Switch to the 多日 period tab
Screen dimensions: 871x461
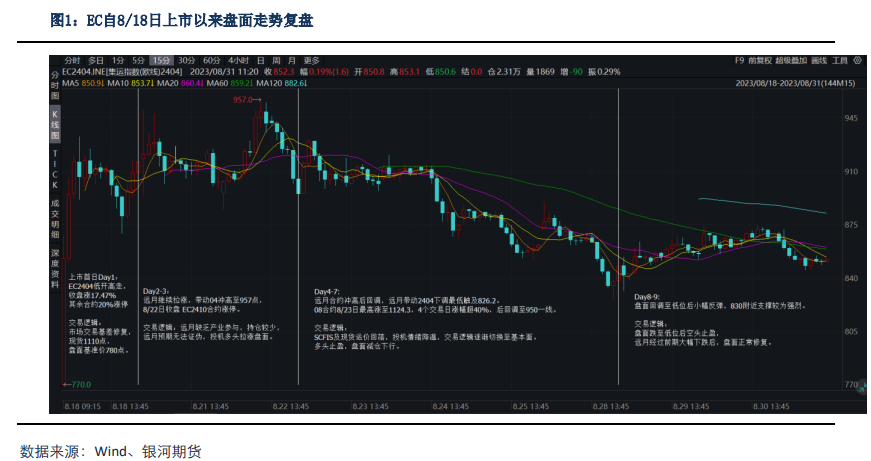point(96,61)
